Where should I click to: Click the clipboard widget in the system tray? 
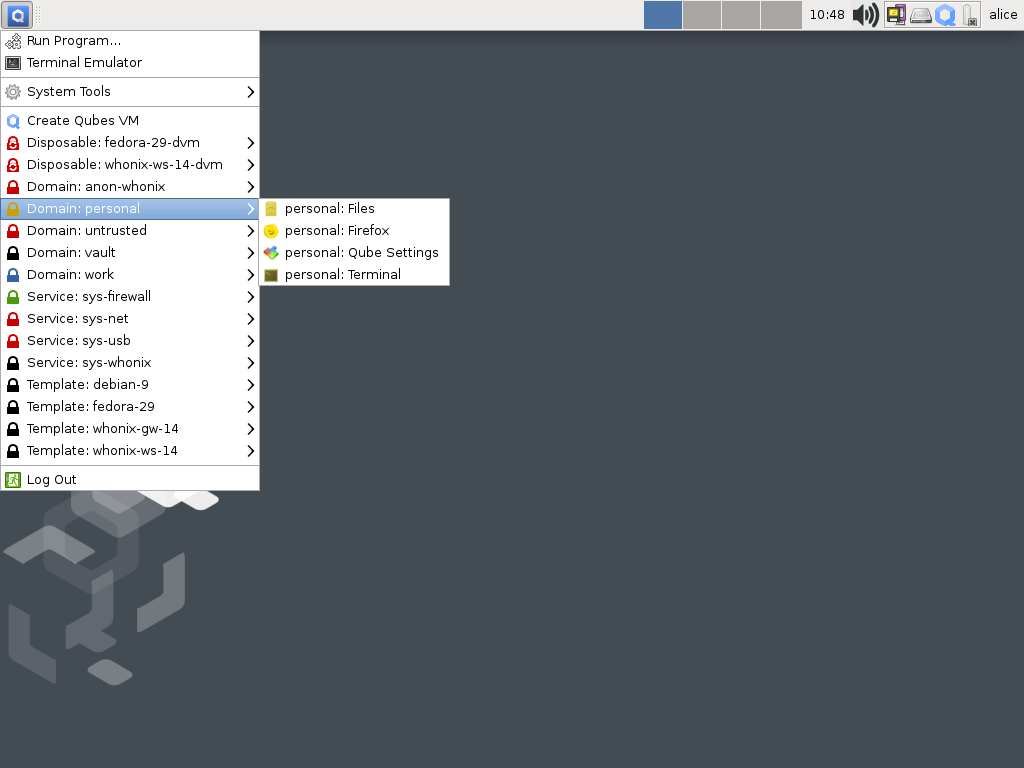coord(896,14)
